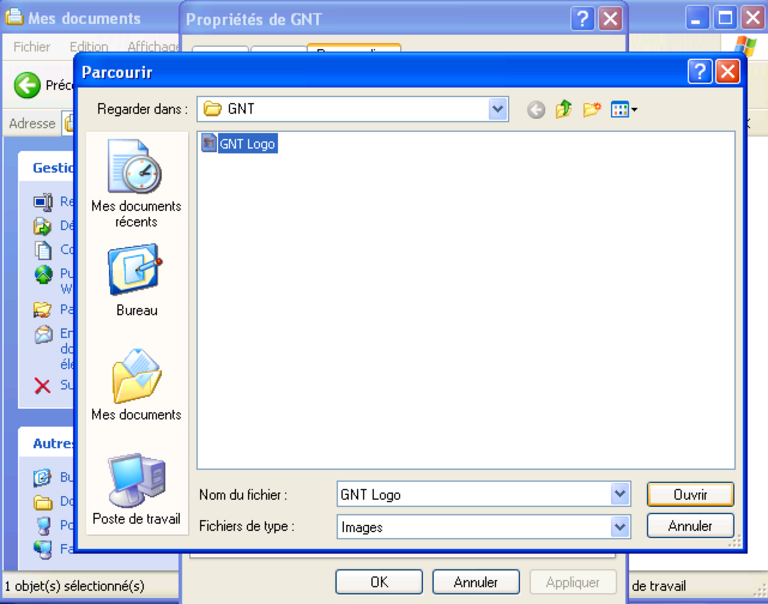Click the help question mark in Parcourir
The height and width of the screenshot is (604, 768).
pyautogui.click(x=700, y=72)
